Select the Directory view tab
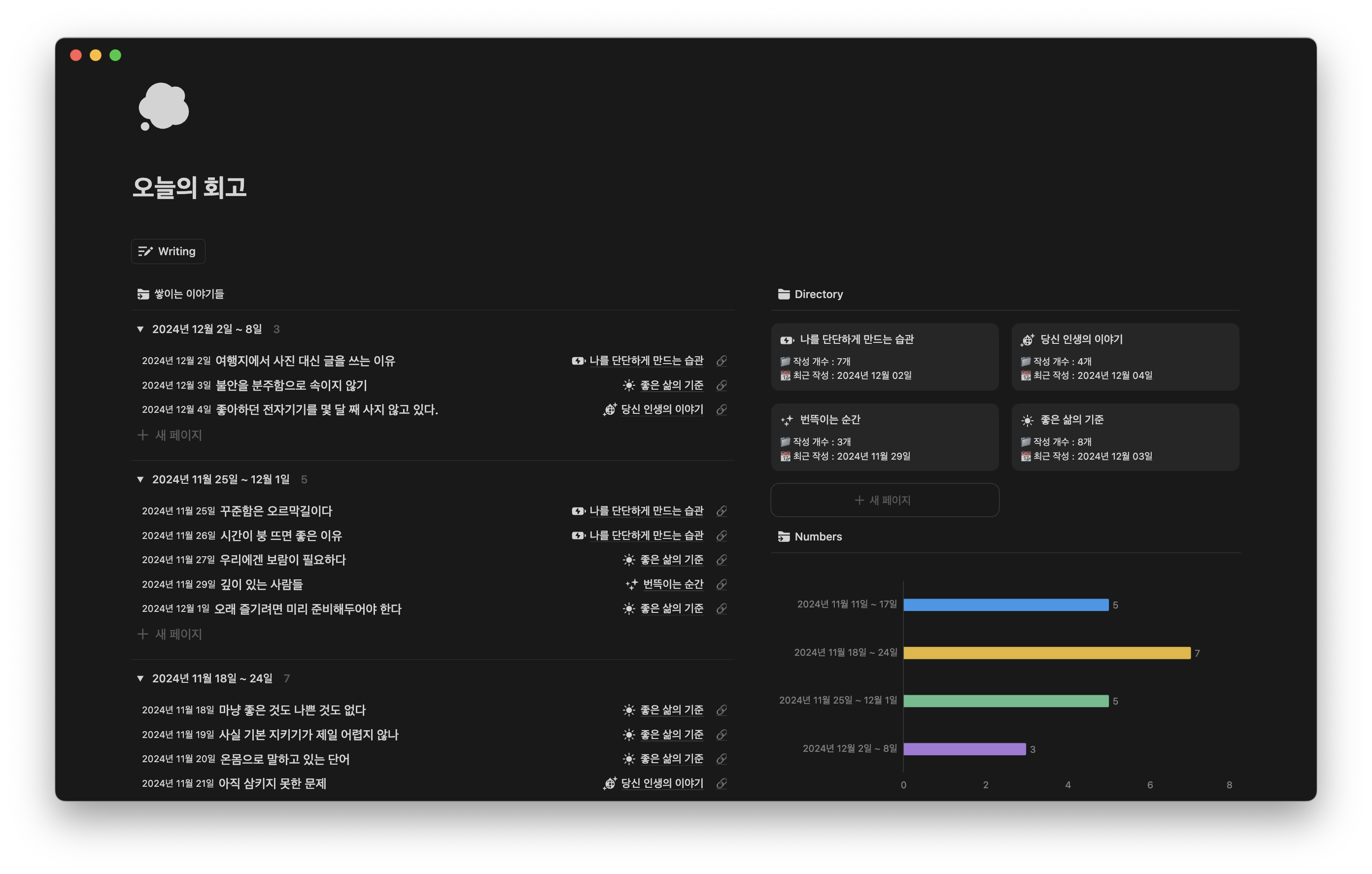The width and height of the screenshot is (1372, 874). pos(818,294)
